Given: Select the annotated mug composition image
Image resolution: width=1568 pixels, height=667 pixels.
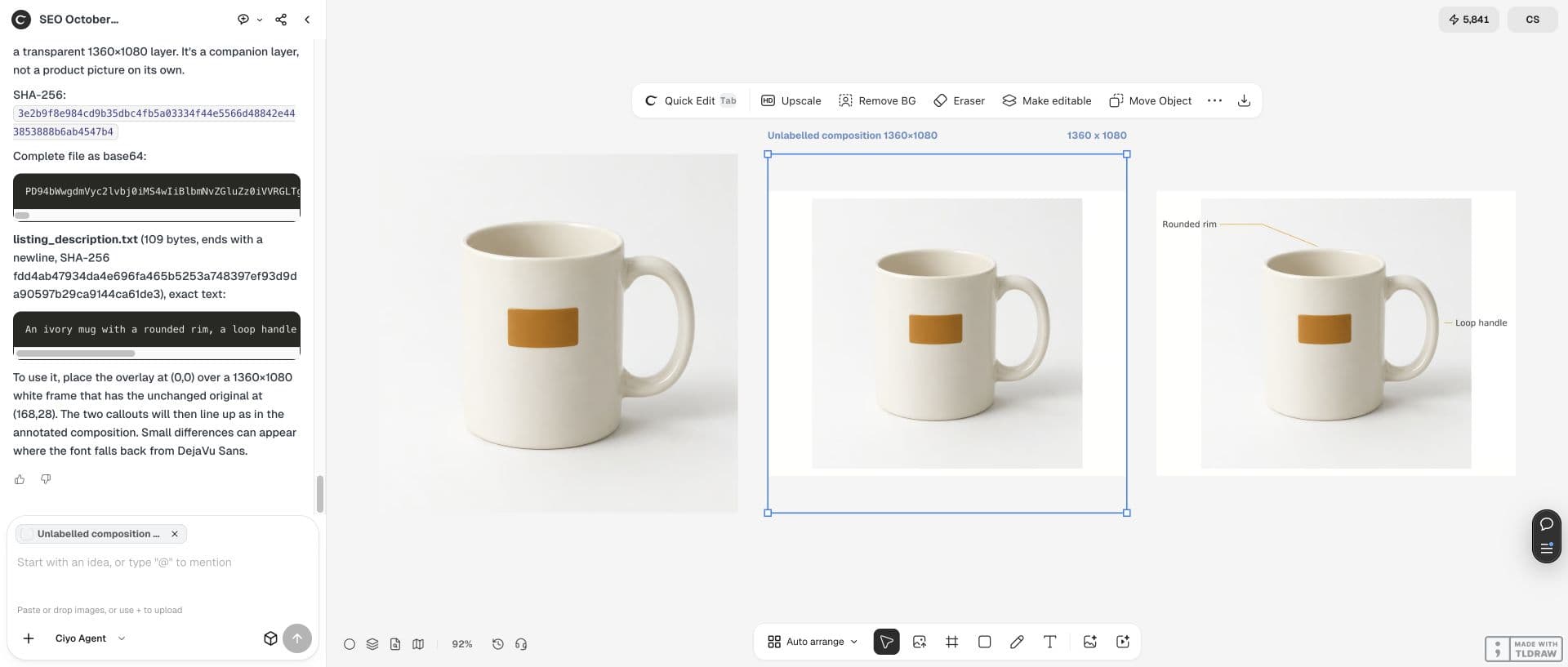Looking at the screenshot, I should click(x=1335, y=333).
